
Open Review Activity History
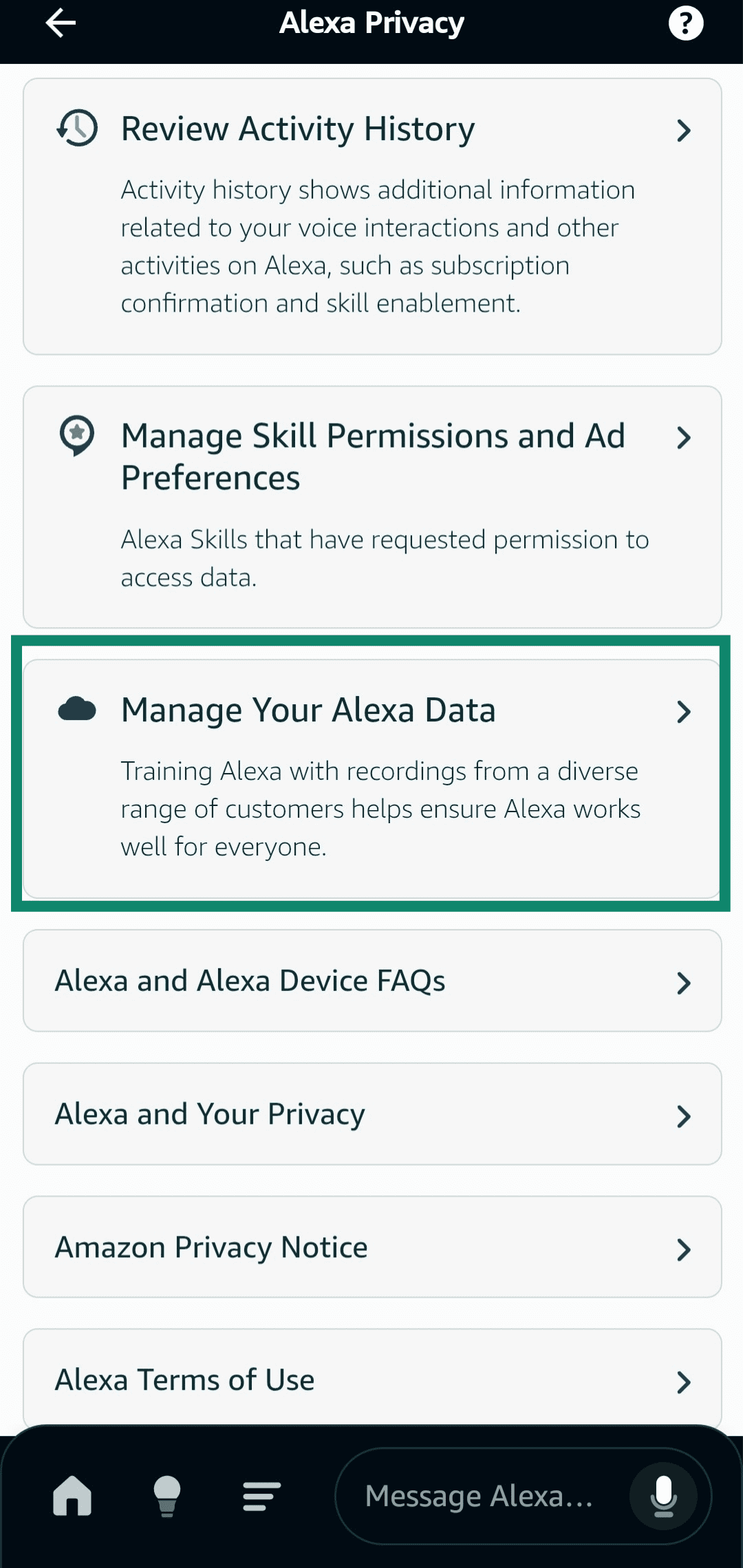coord(297,128)
